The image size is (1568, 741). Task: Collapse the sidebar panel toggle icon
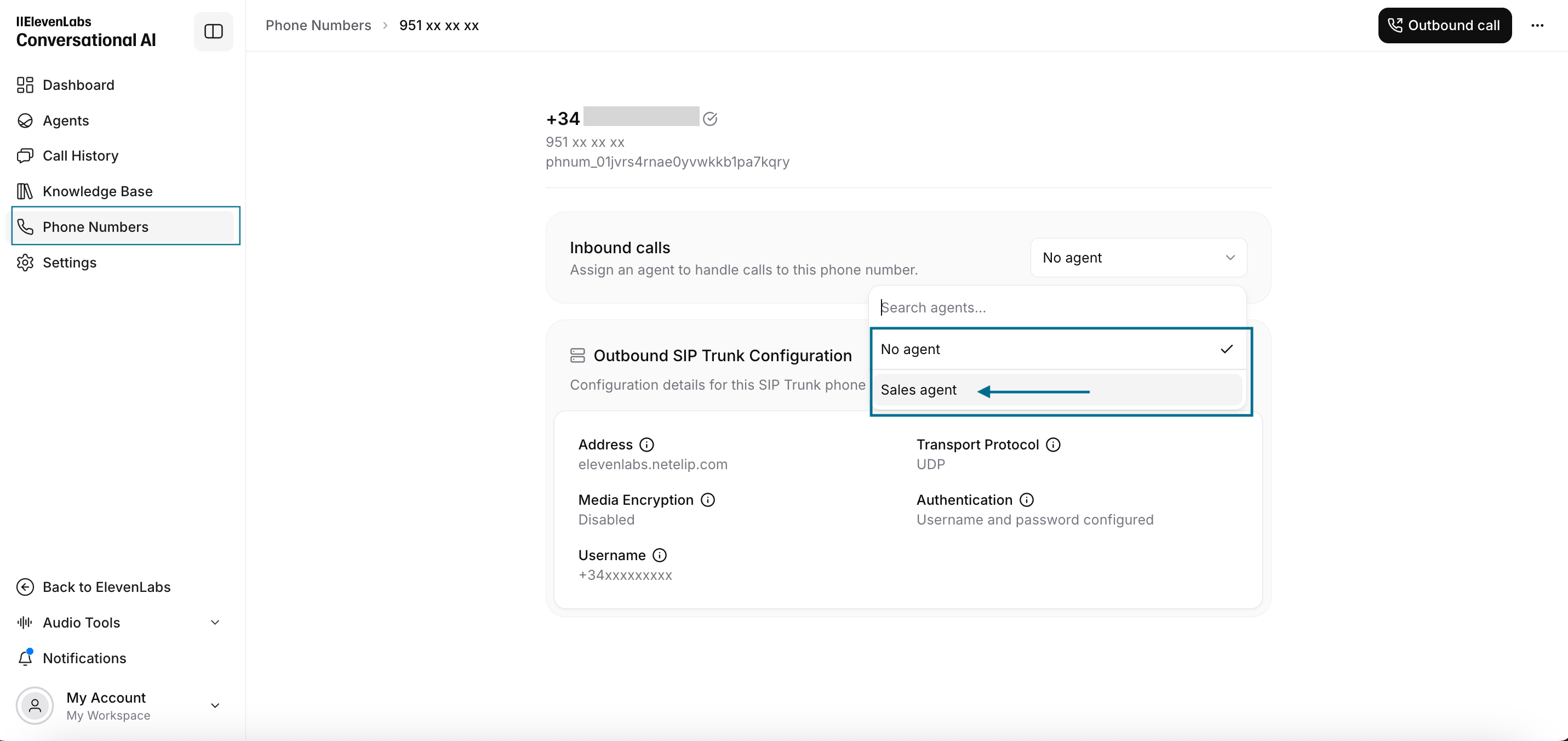[x=213, y=31]
